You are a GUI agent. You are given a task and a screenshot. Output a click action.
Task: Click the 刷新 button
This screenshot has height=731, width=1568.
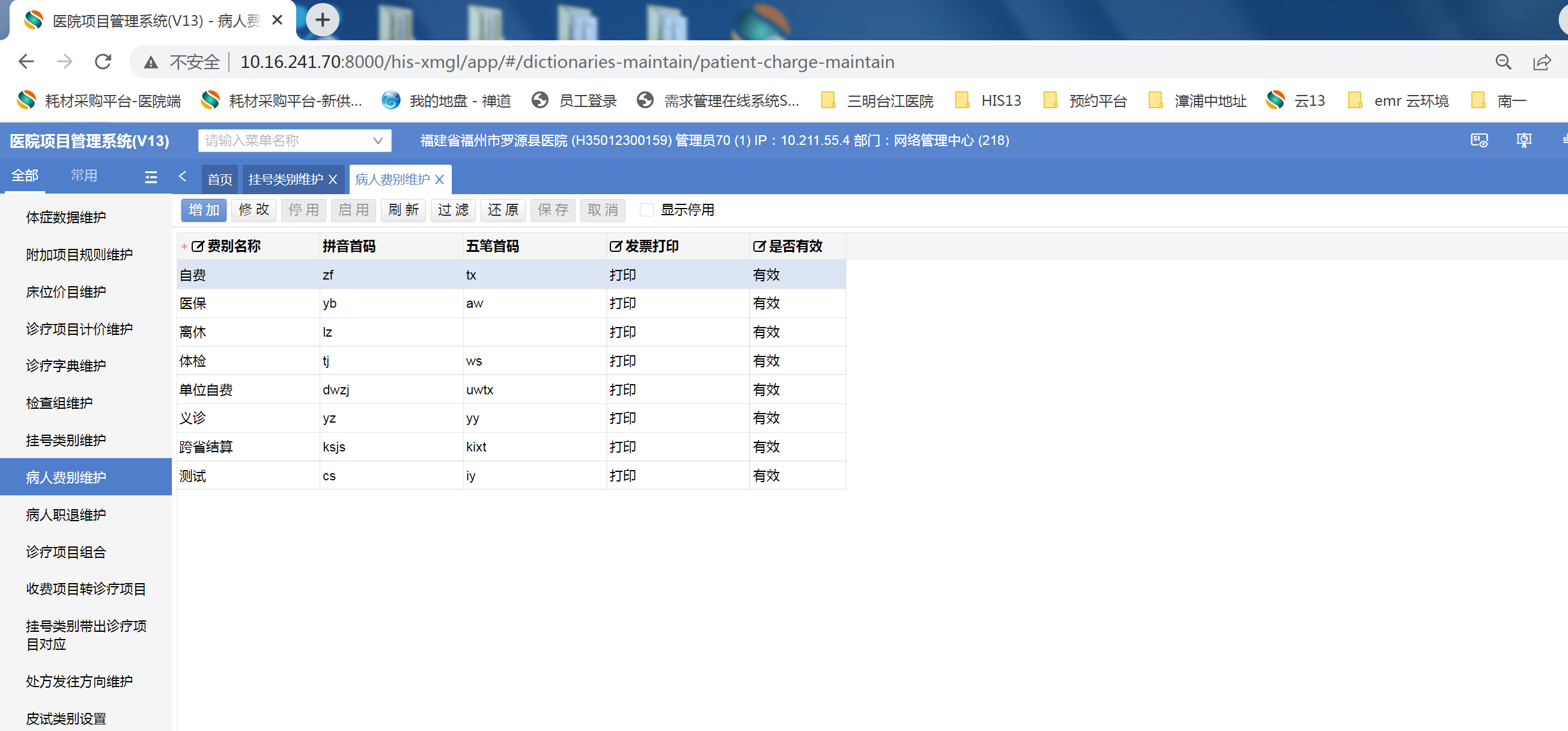pyautogui.click(x=403, y=210)
